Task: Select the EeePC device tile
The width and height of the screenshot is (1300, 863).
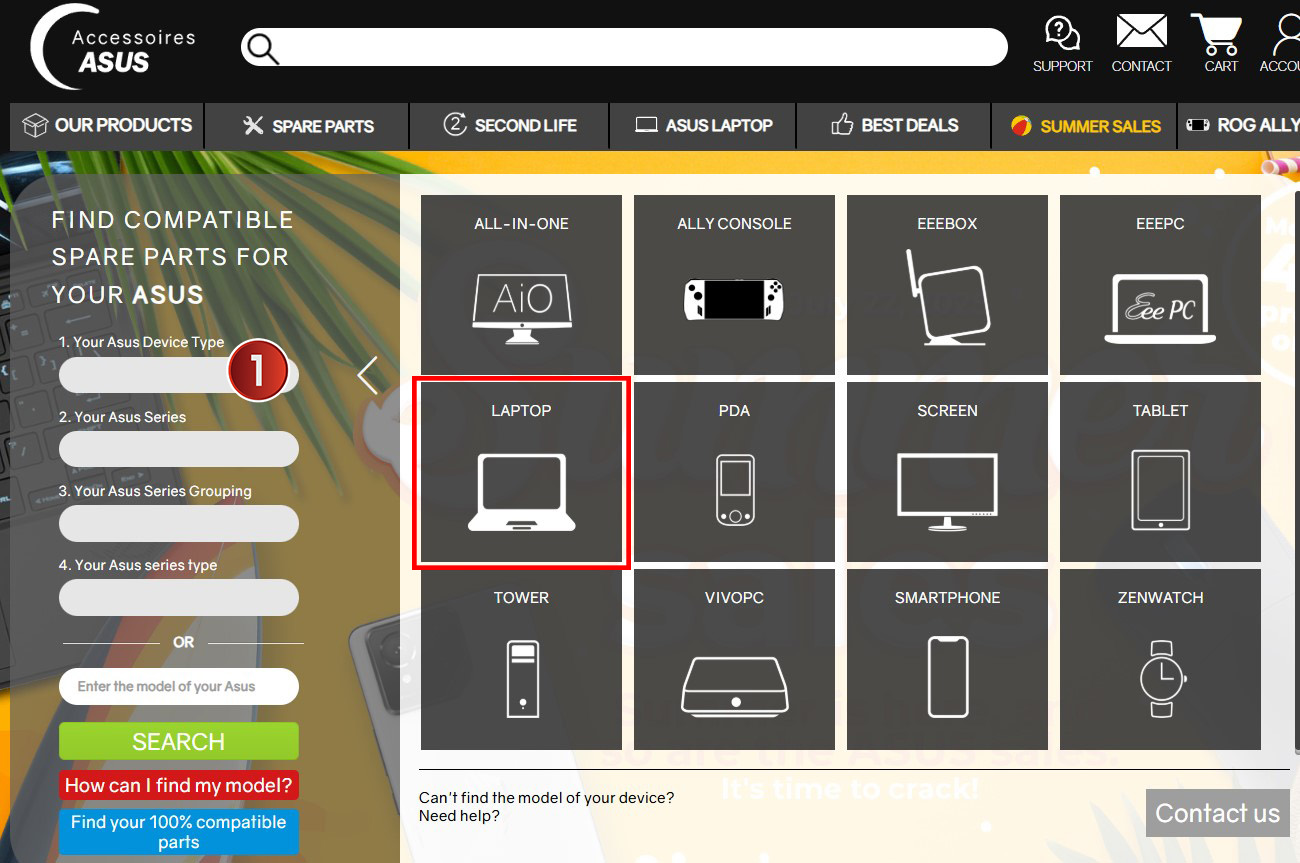Action: tap(1160, 285)
